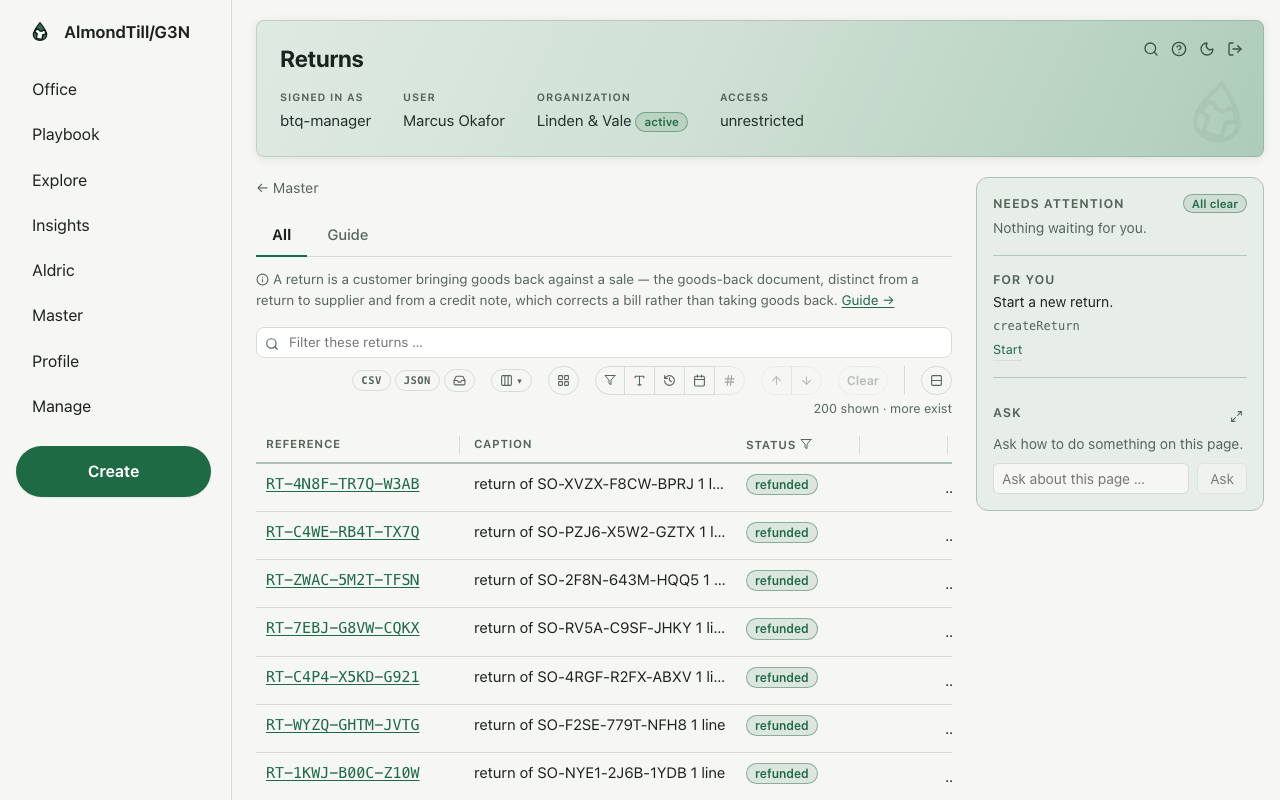This screenshot has height=800, width=1280.
Task: Switch to grid view icon
Action: point(563,381)
